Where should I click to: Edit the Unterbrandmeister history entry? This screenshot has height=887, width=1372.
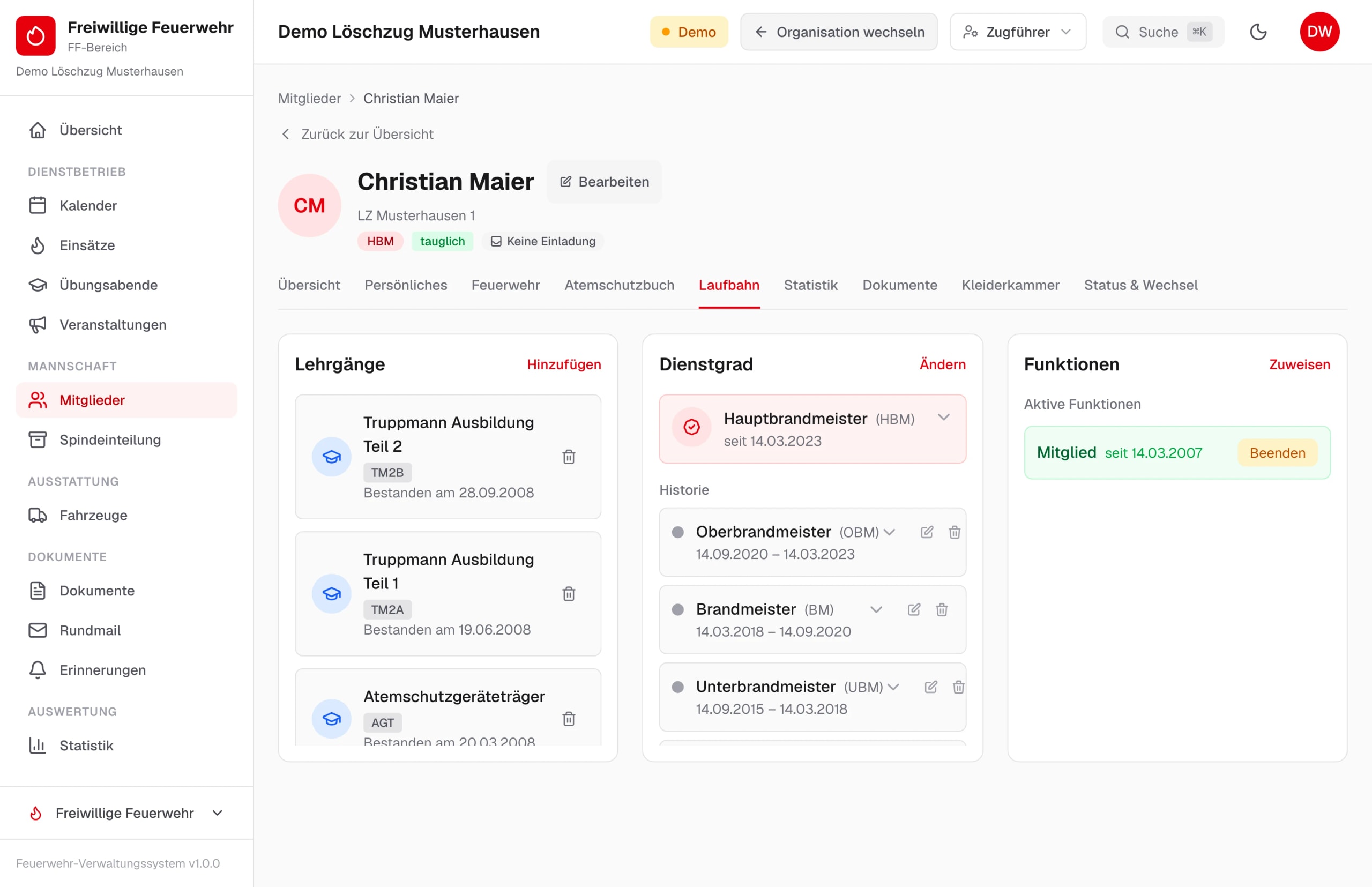coord(931,687)
